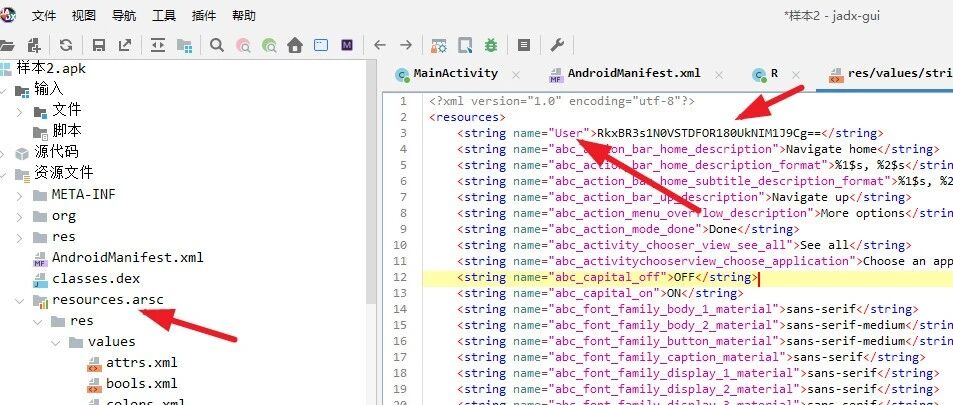The width and height of the screenshot is (953, 405).
Task: Click the add files toolbar icon
Action: pyautogui.click(x=35, y=45)
